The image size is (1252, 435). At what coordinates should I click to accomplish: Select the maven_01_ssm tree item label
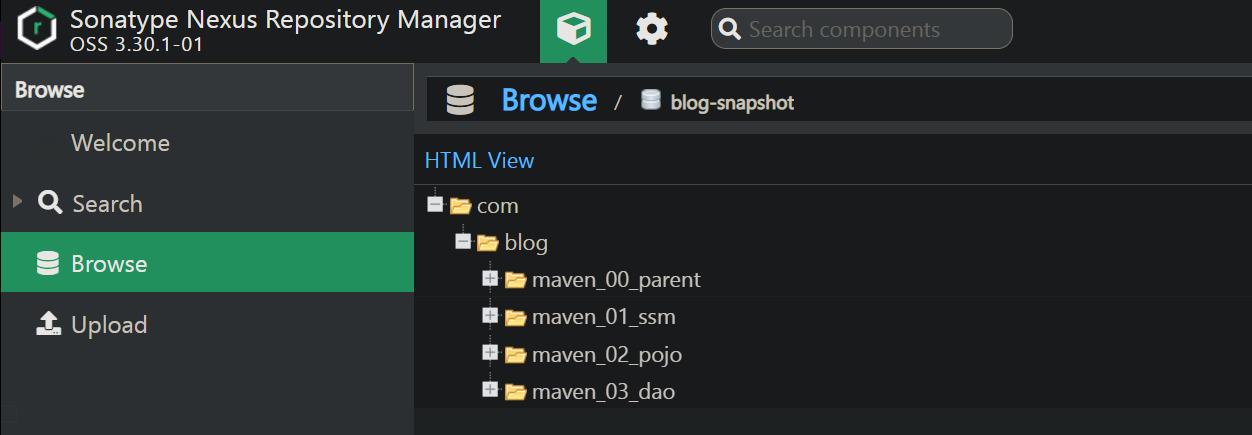click(604, 317)
